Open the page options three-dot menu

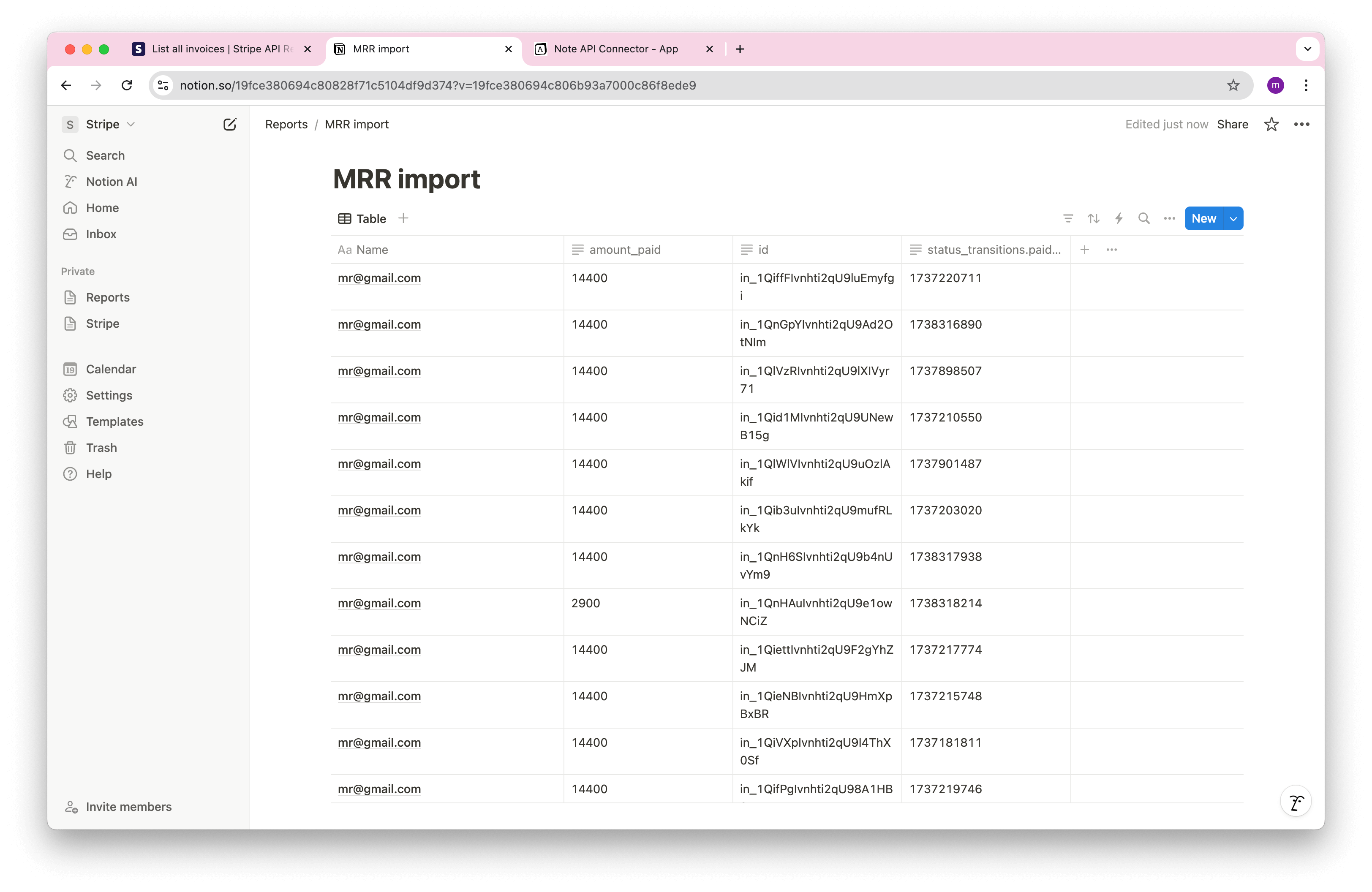click(x=1302, y=125)
